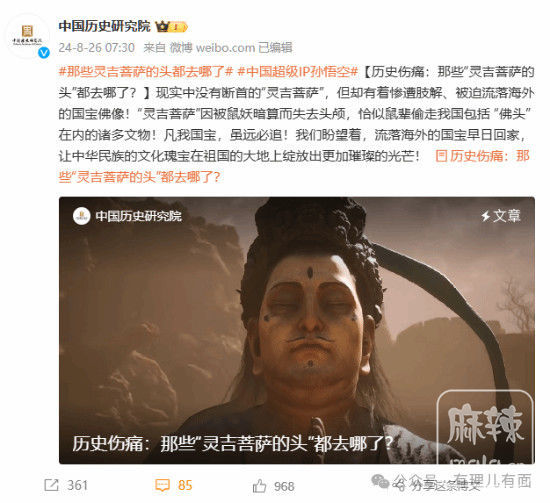Click the blue verified badge on avatar

44,53
